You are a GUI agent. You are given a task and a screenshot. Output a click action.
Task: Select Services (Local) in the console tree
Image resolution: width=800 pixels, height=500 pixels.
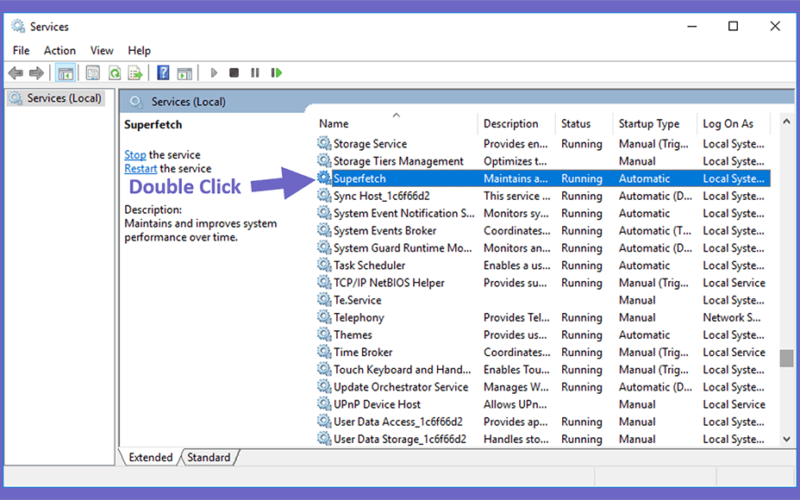click(64, 98)
